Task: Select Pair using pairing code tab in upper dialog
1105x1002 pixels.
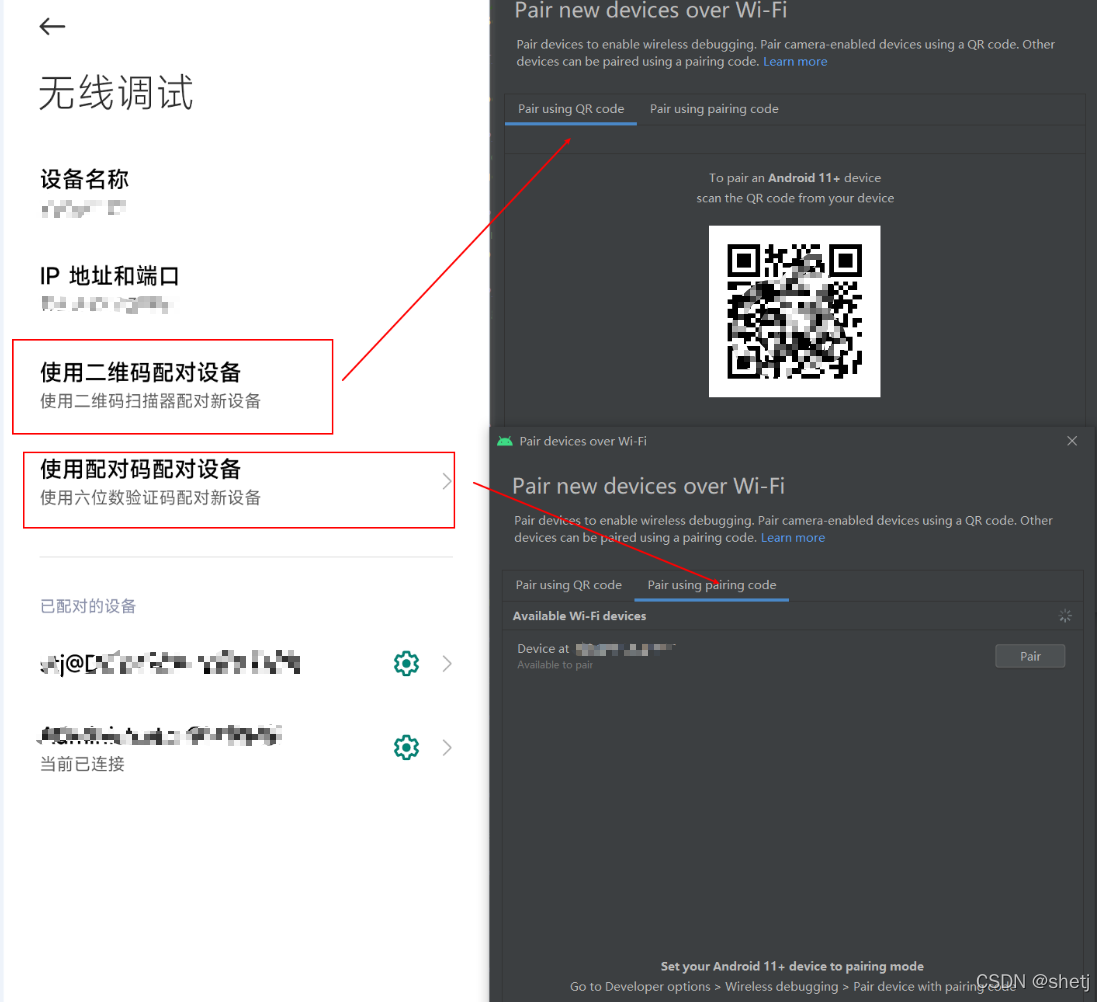Action: click(714, 109)
